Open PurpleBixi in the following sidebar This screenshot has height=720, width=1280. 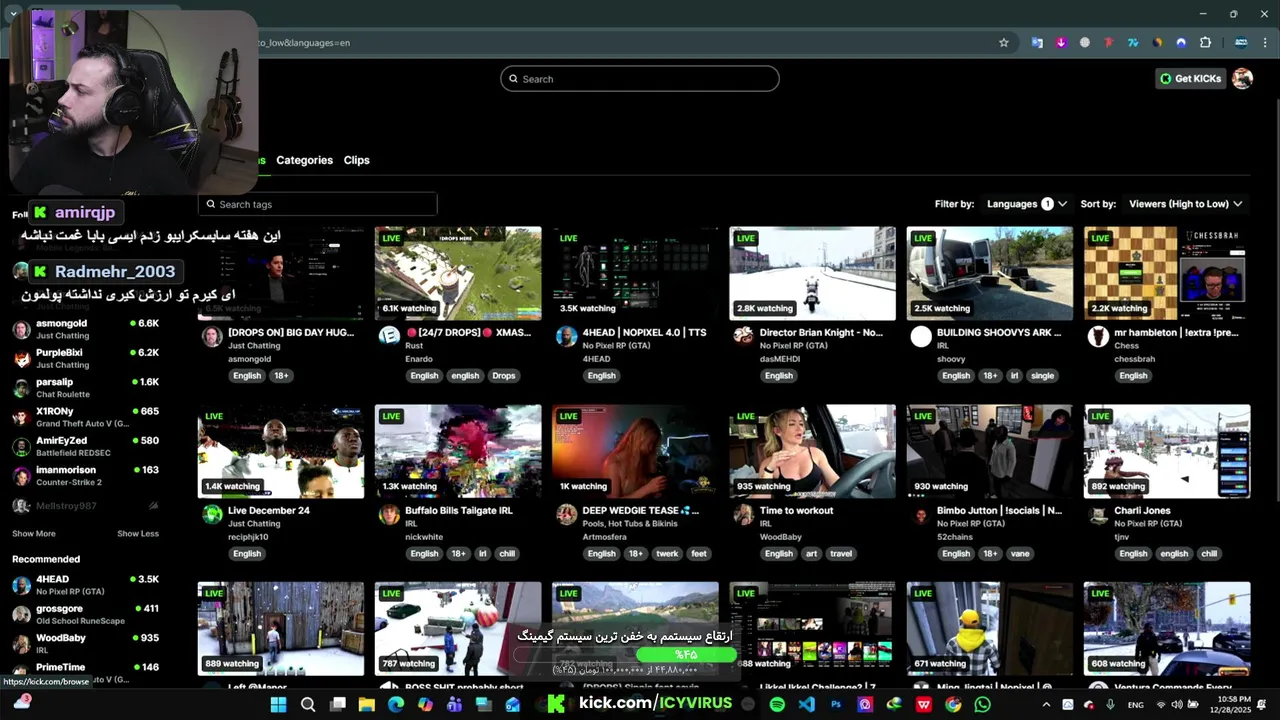[x=86, y=358]
